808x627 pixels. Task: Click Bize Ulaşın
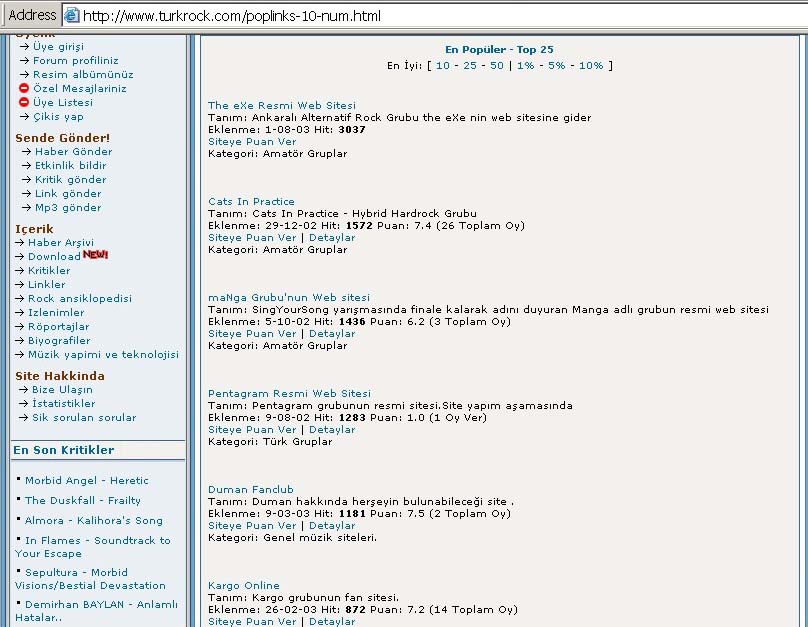pyautogui.click(x=62, y=389)
